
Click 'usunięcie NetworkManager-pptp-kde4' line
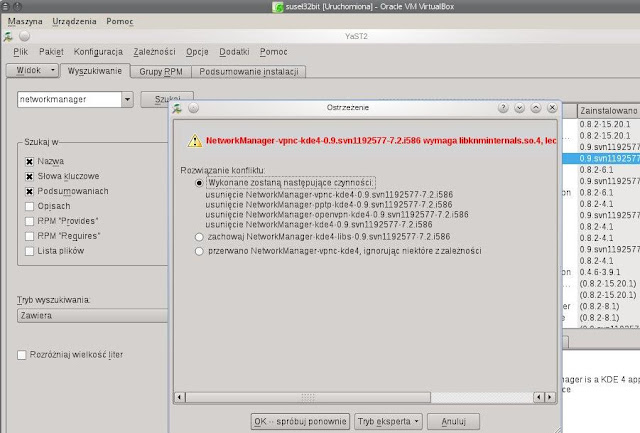(329, 204)
